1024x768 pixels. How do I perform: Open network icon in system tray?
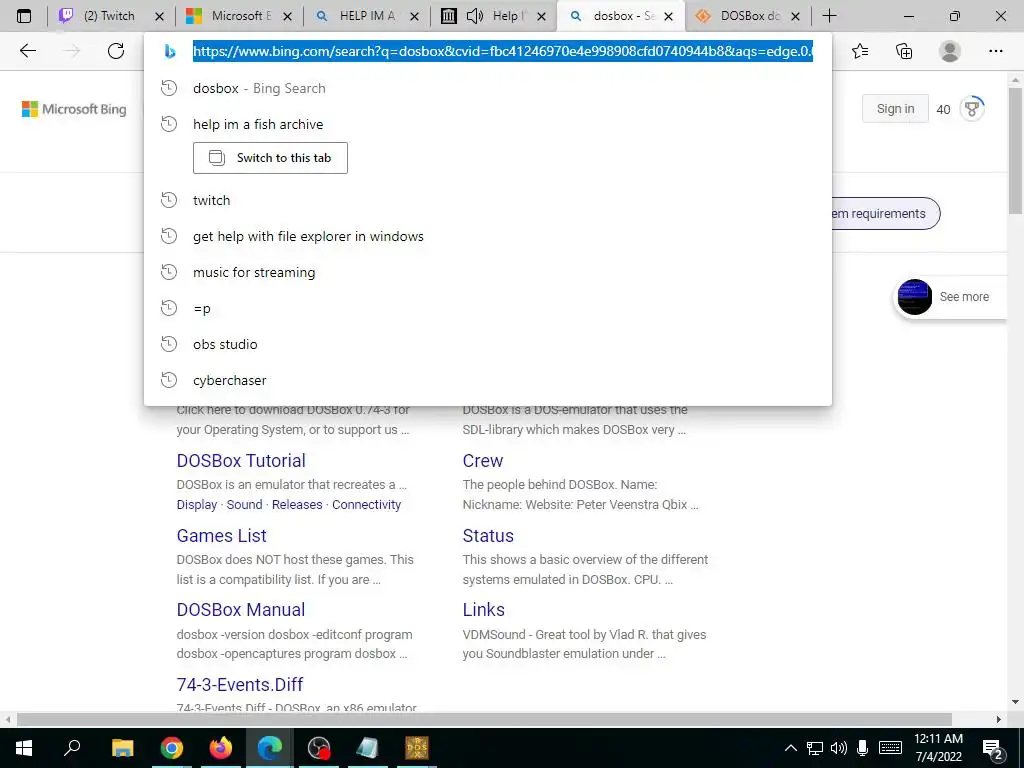point(814,748)
